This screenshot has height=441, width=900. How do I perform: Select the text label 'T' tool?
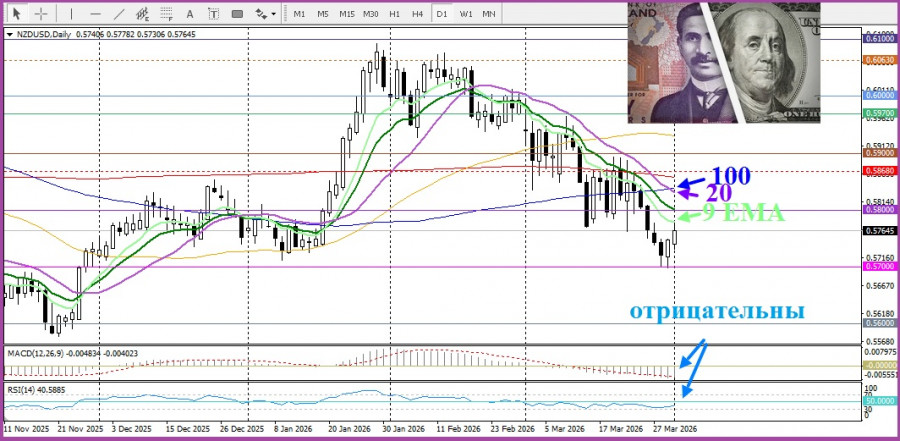point(214,14)
